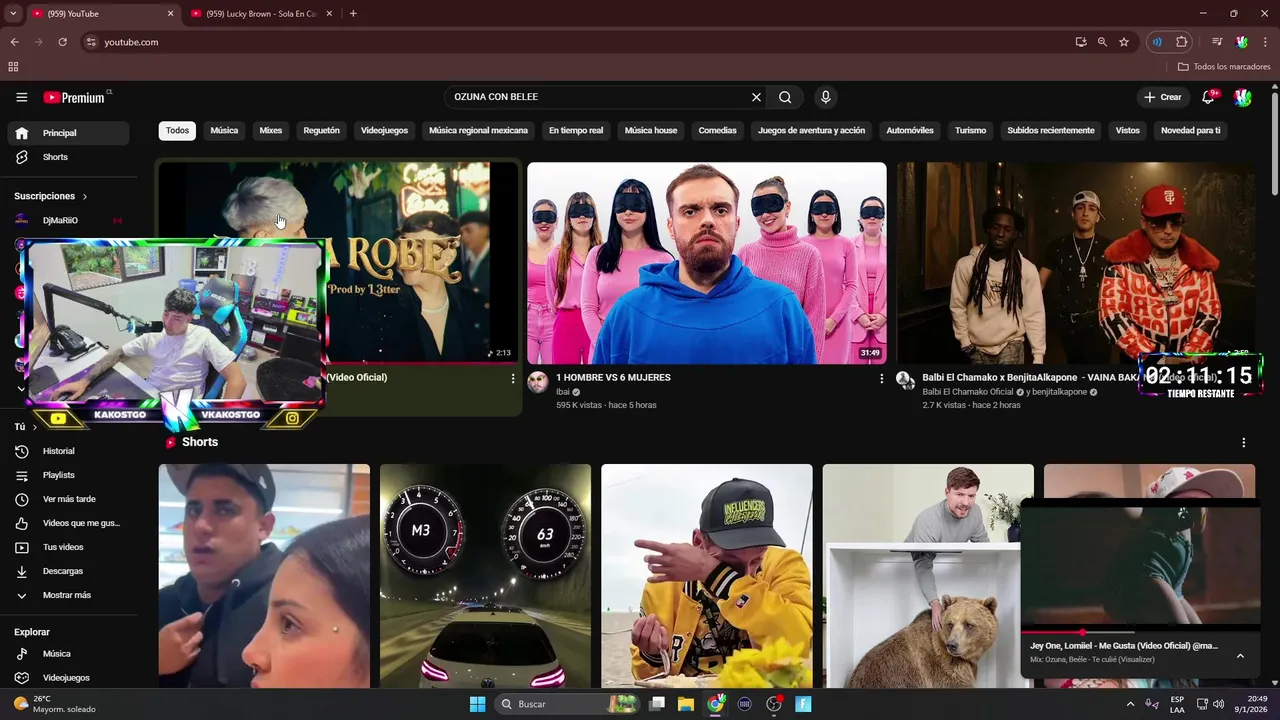Select the Novedad para ti chip
This screenshot has width=1280, height=720.
1190,130
